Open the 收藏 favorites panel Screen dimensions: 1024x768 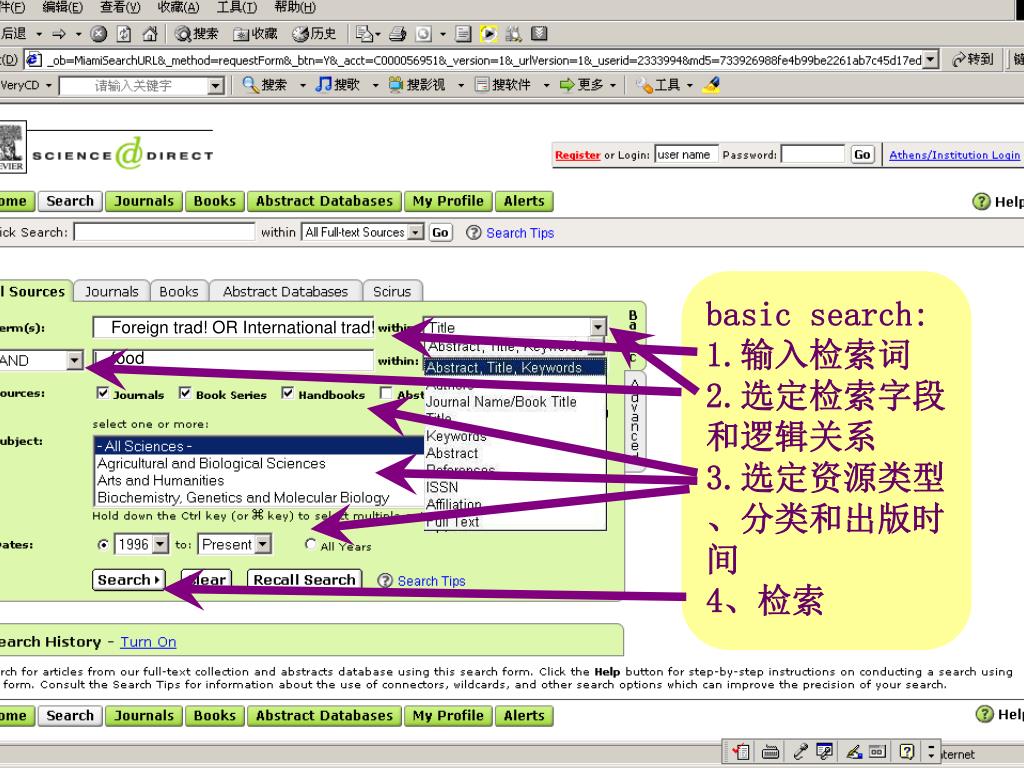coord(255,34)
